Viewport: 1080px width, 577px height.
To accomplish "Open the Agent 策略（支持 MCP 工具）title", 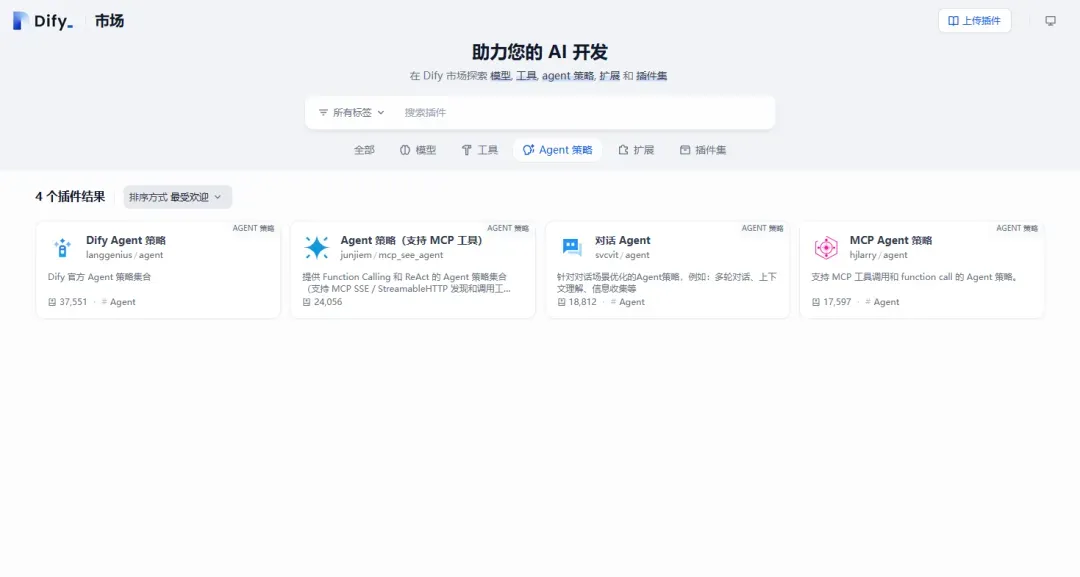I will coord(411,240).
